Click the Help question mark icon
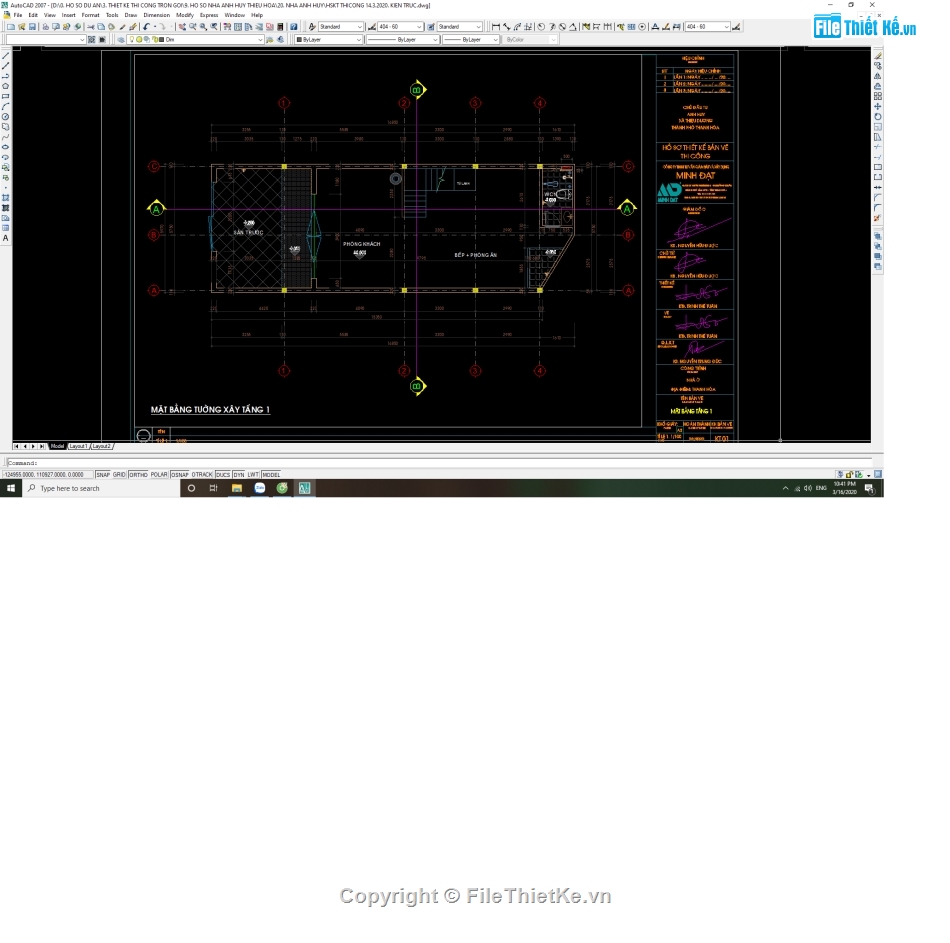The height and width of the screenshot is (943, 950). (x=294, y=27)
